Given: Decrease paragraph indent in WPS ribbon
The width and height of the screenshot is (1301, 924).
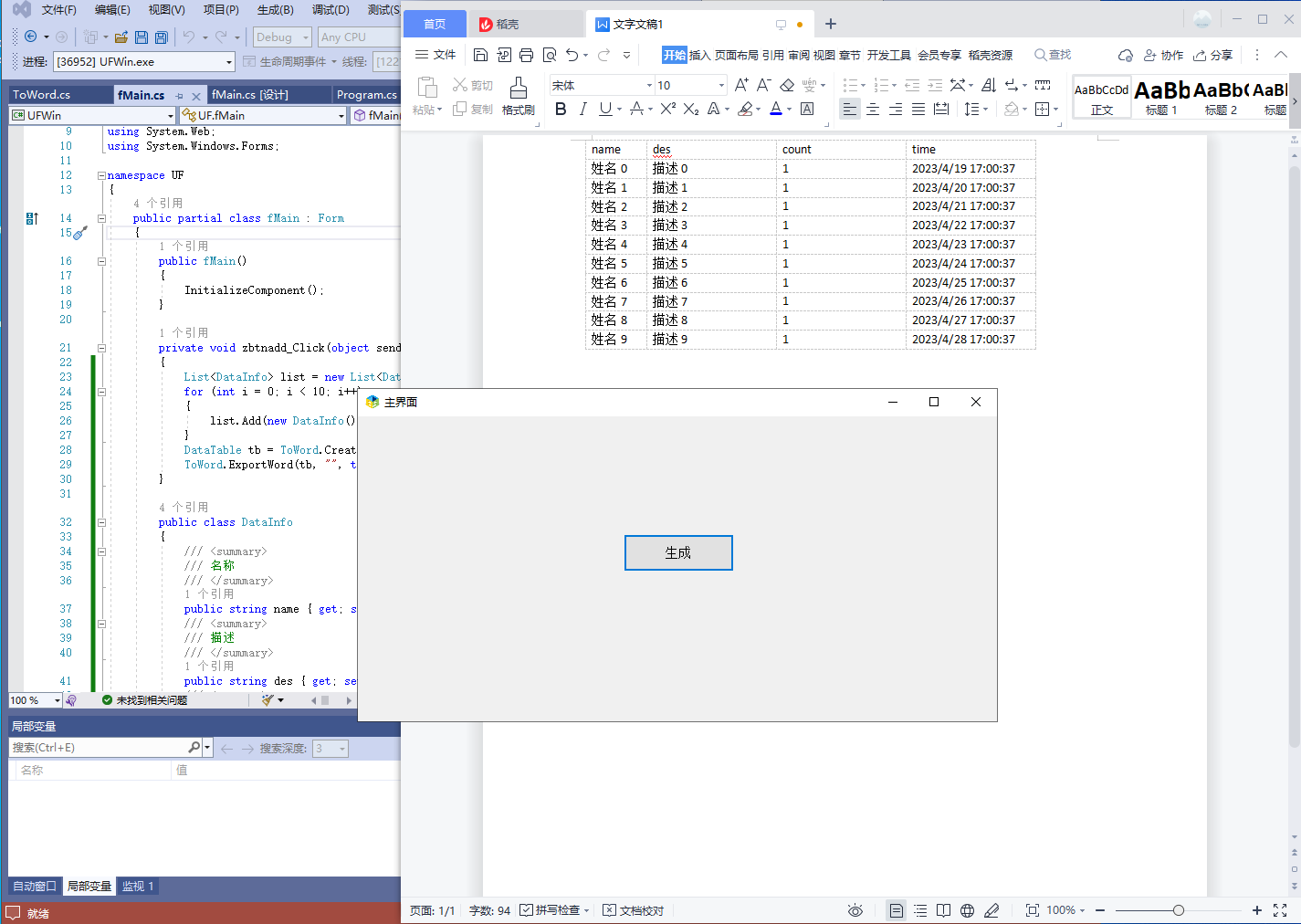Looking at the screenshot, I should click(912, 85).
